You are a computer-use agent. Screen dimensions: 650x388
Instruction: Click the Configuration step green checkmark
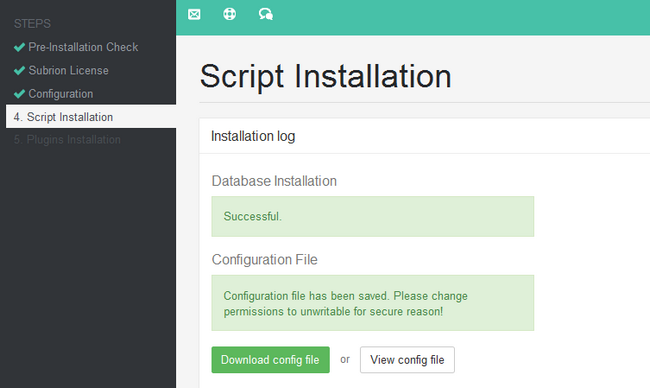click(x=19, y=94)
